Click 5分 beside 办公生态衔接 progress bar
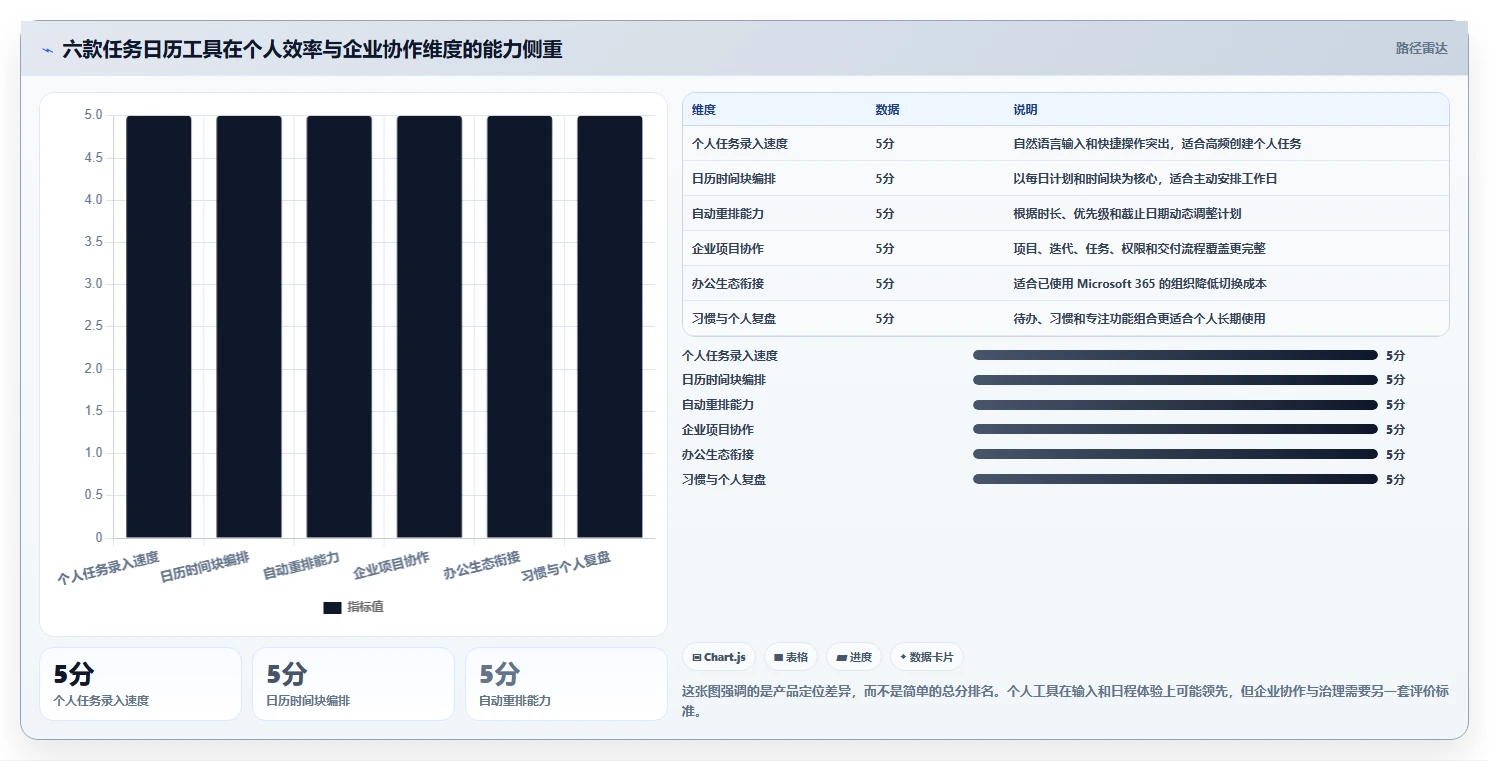This screenshot has width=1489, height=761. 1396,455
